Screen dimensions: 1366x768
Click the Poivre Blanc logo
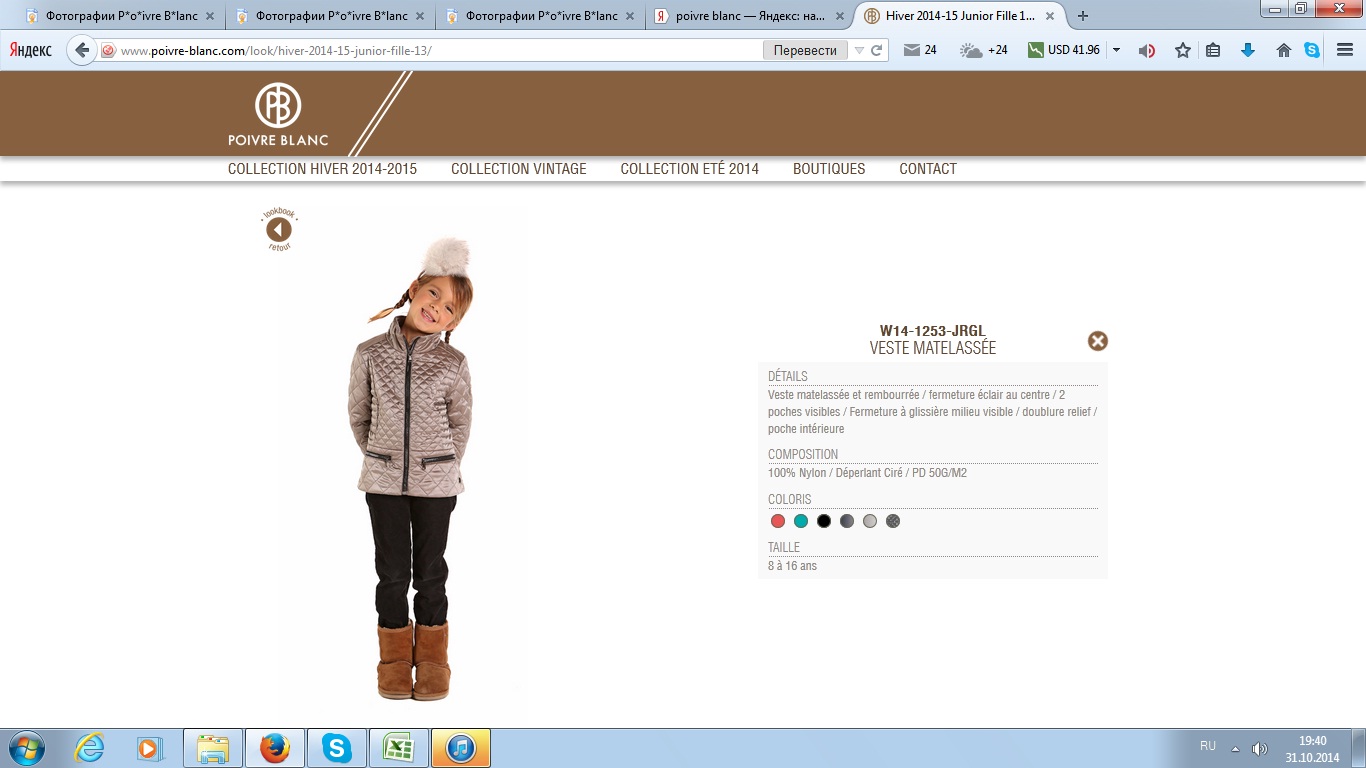point(278,114)
